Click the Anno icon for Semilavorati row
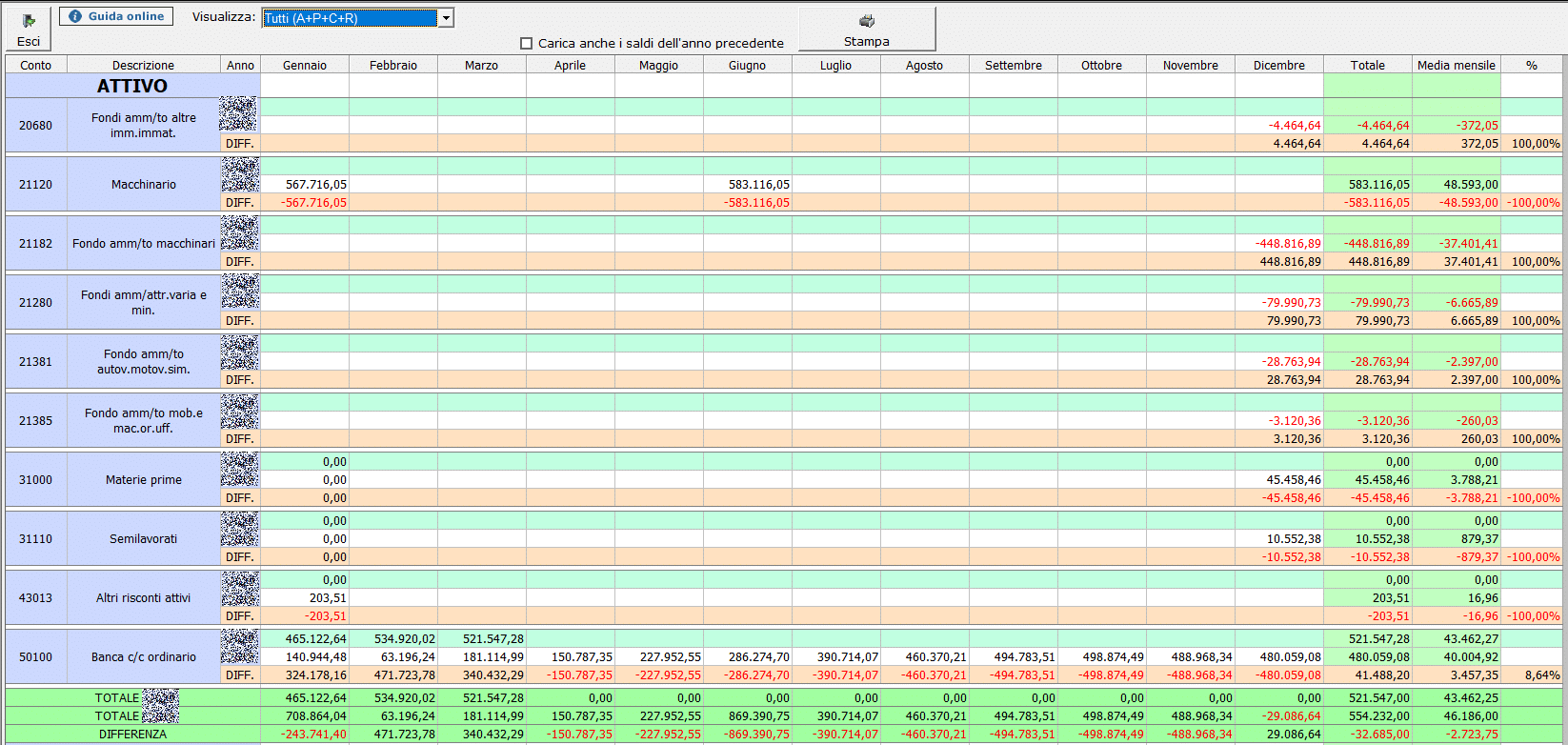 click(240, 529)
